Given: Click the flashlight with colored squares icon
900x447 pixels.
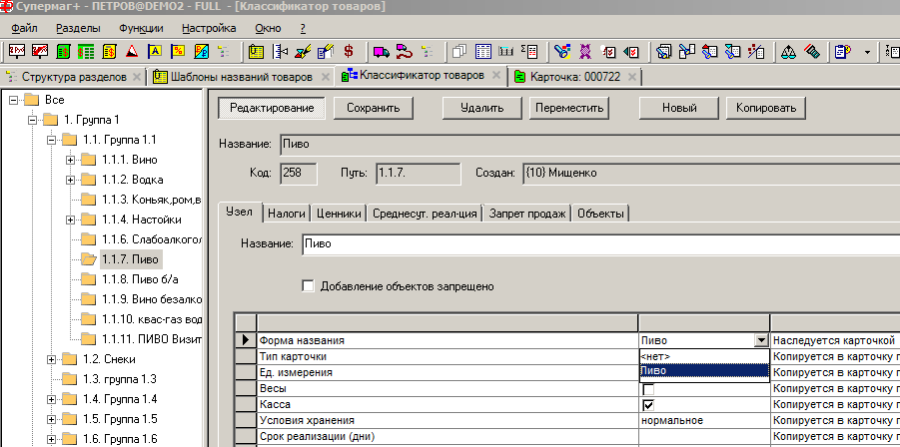Looking at the screenshot, I should coord(562,52).
